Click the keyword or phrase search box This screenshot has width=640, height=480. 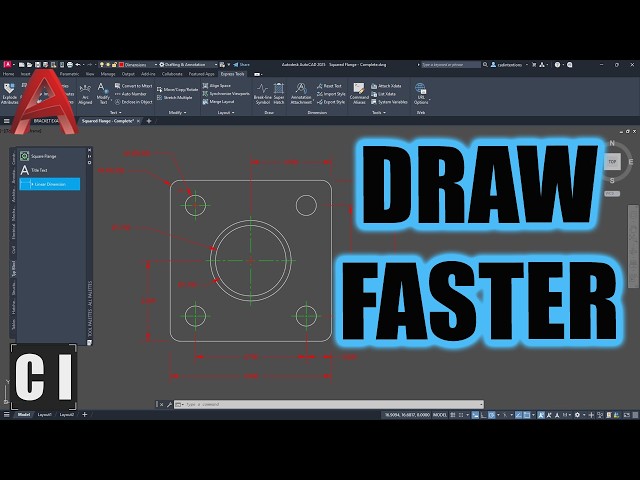coord(451,64)
